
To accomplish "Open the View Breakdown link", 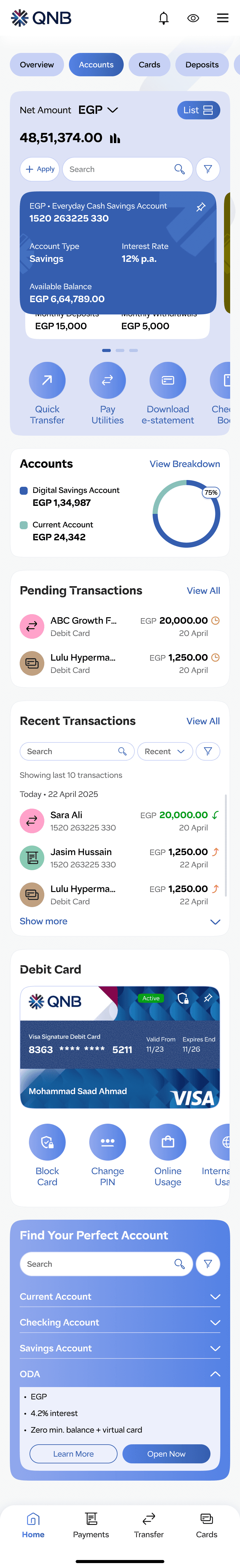I will tap(185, 464).
